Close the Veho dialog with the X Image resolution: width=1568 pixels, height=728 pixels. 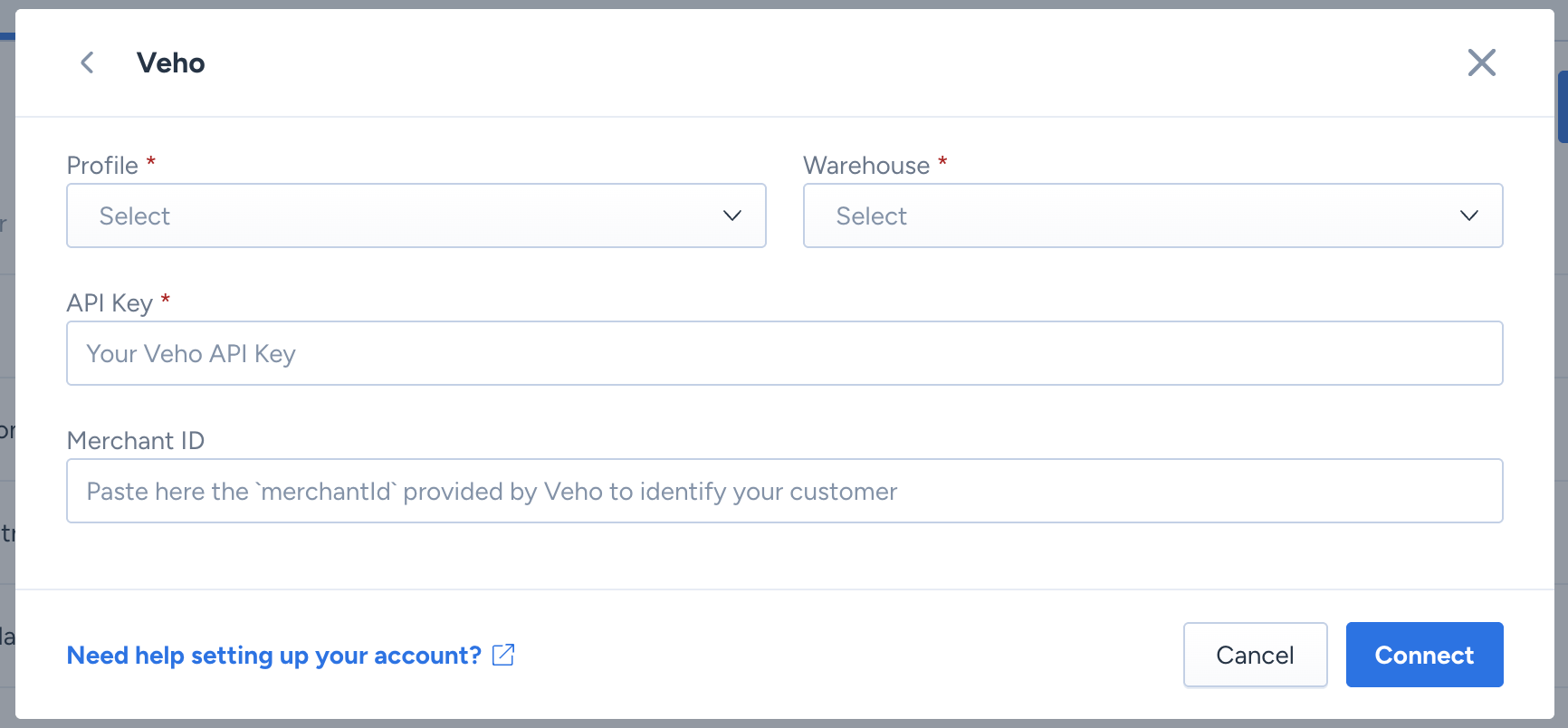point(1481,62)
